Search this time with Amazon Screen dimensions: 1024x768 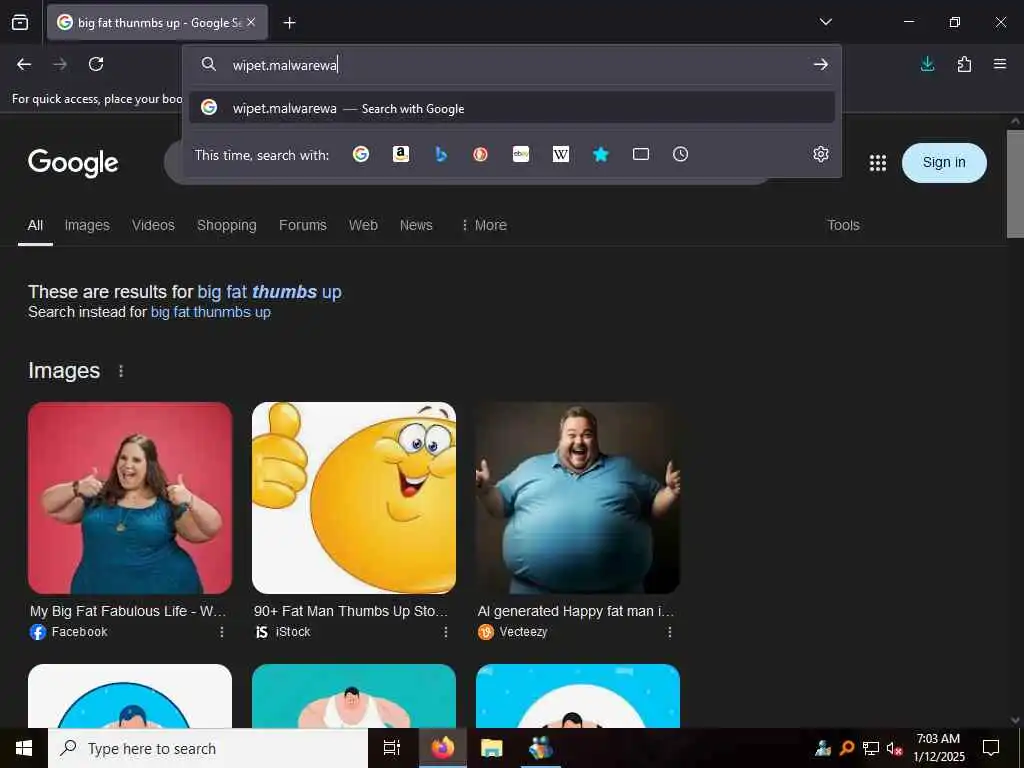401,154
